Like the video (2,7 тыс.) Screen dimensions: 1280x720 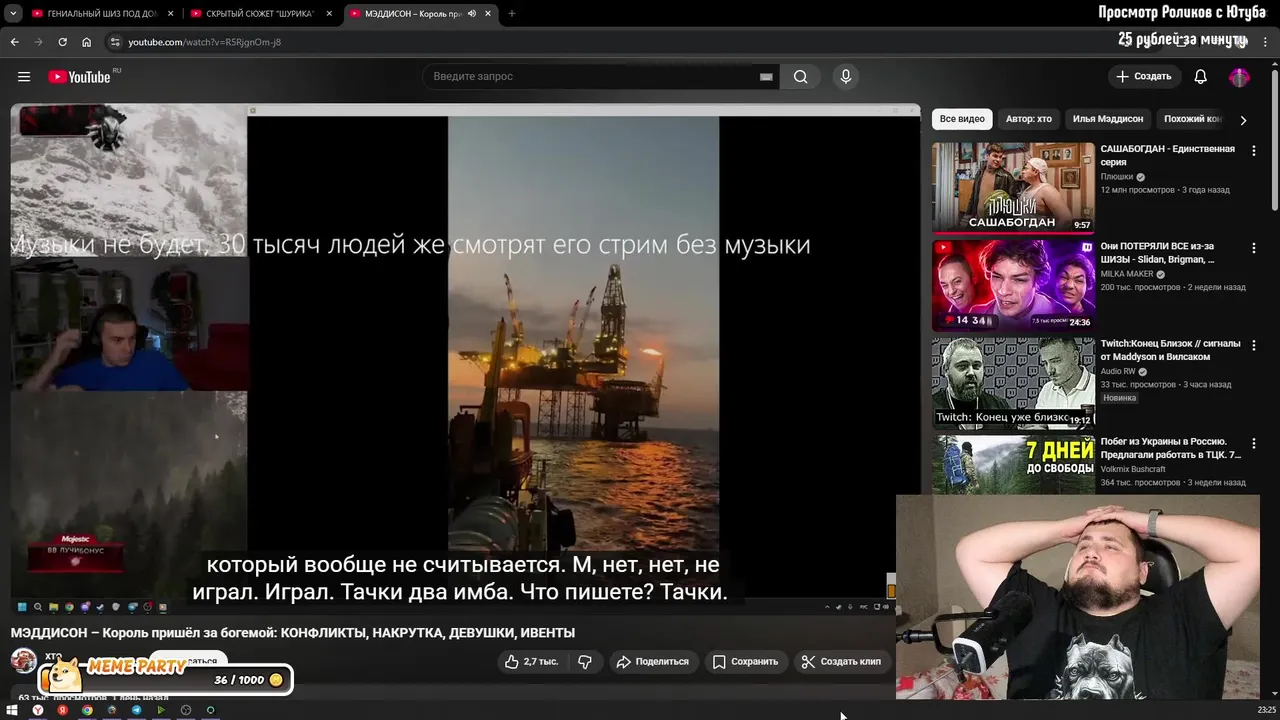tap(531, 661)
